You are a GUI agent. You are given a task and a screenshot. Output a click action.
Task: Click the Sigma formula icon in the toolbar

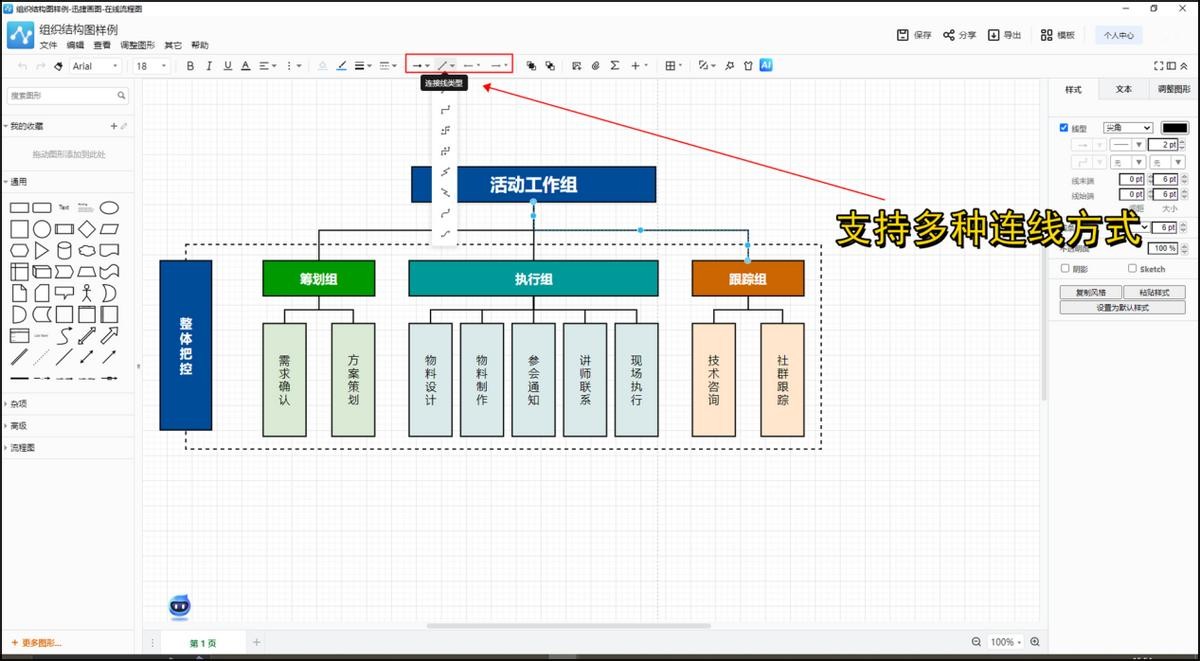614,66
